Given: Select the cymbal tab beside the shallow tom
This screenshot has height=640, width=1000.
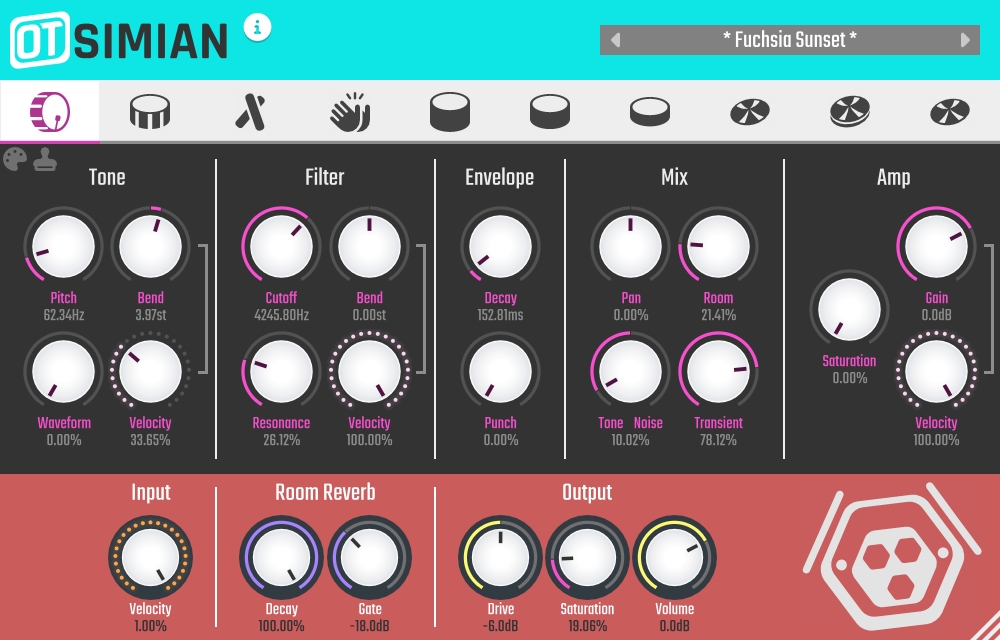Looking at the screenshot, I should 750,112.
